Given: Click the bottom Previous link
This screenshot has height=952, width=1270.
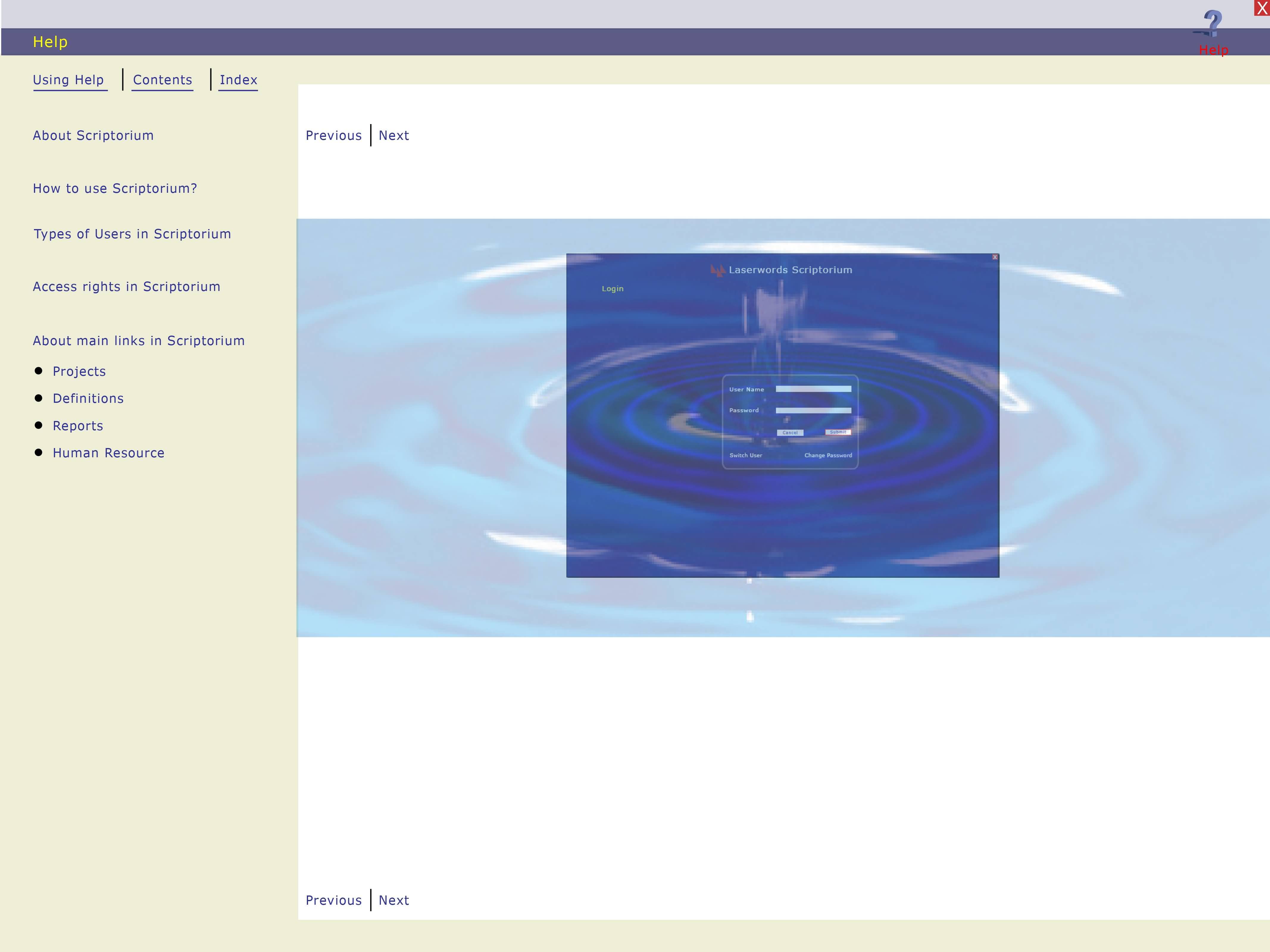Looking at the screenshot, I should (333, 900).
